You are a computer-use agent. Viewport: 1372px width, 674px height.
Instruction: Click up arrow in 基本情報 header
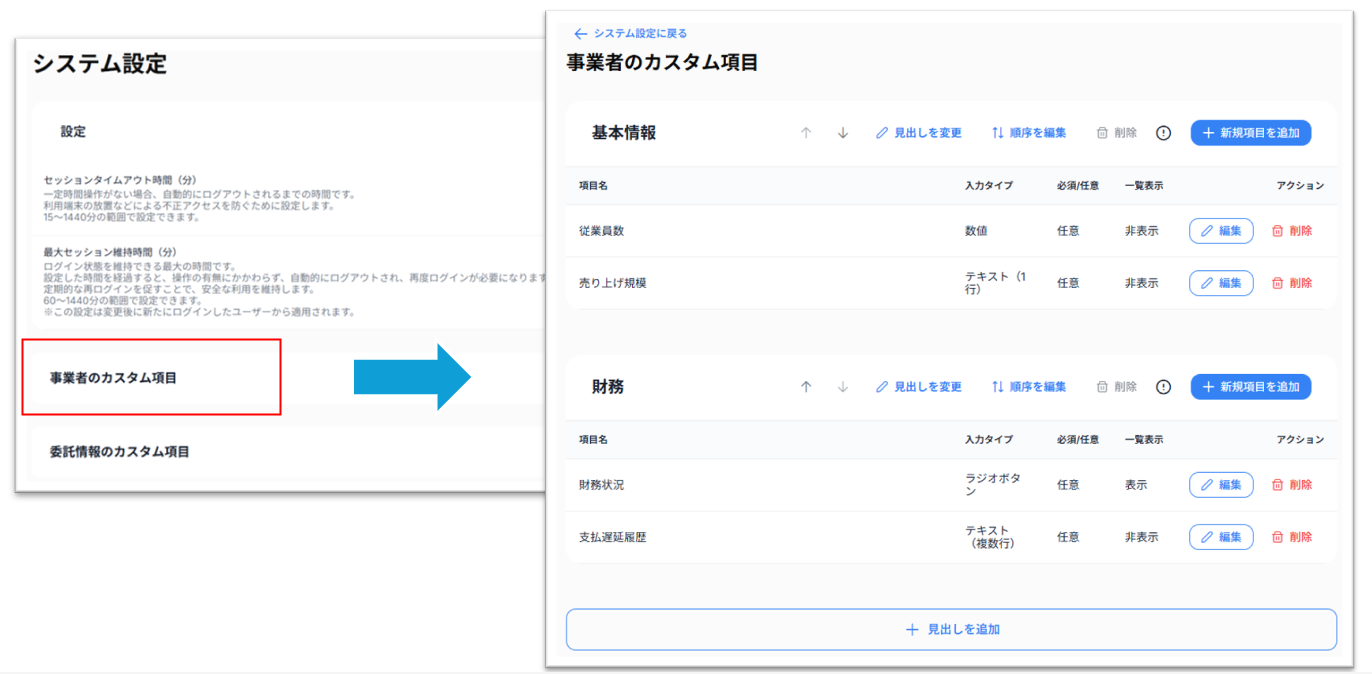(806, 133)
